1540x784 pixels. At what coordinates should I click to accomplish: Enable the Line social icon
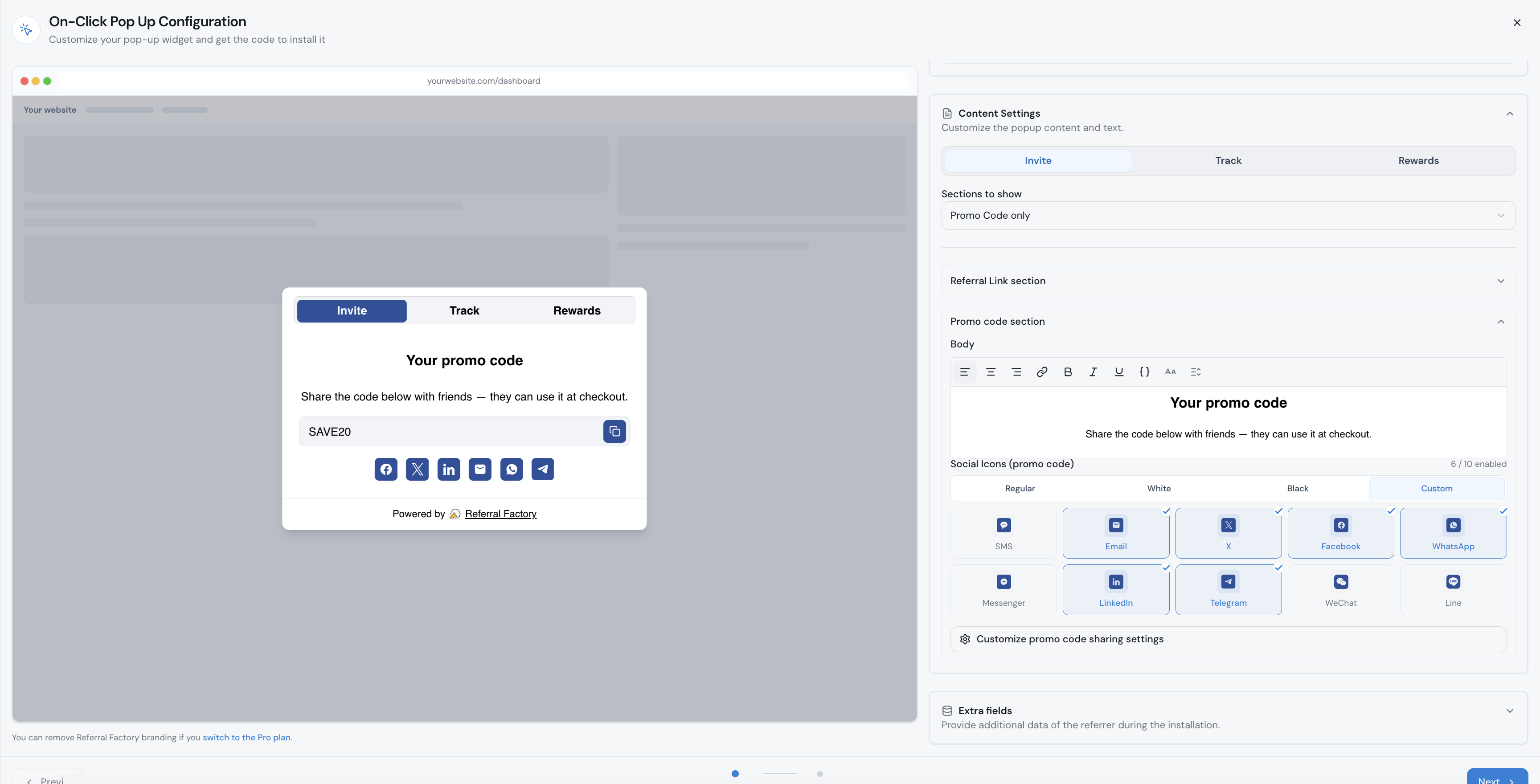point(1453,590)
